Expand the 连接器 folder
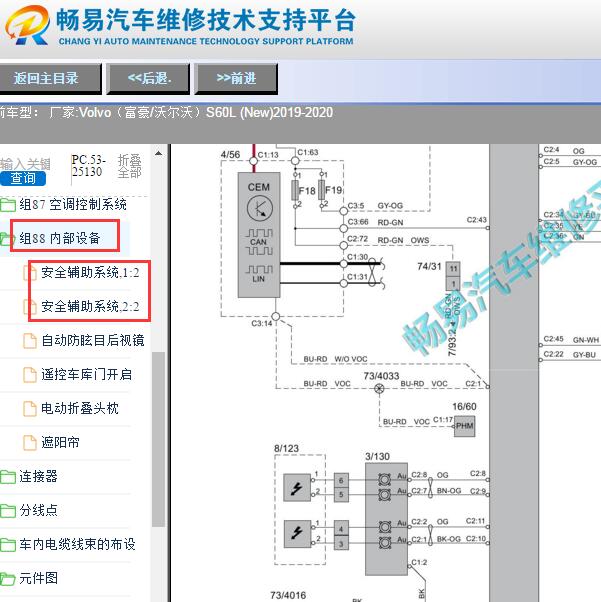601x602 pixels. click(x=38, y=476)
